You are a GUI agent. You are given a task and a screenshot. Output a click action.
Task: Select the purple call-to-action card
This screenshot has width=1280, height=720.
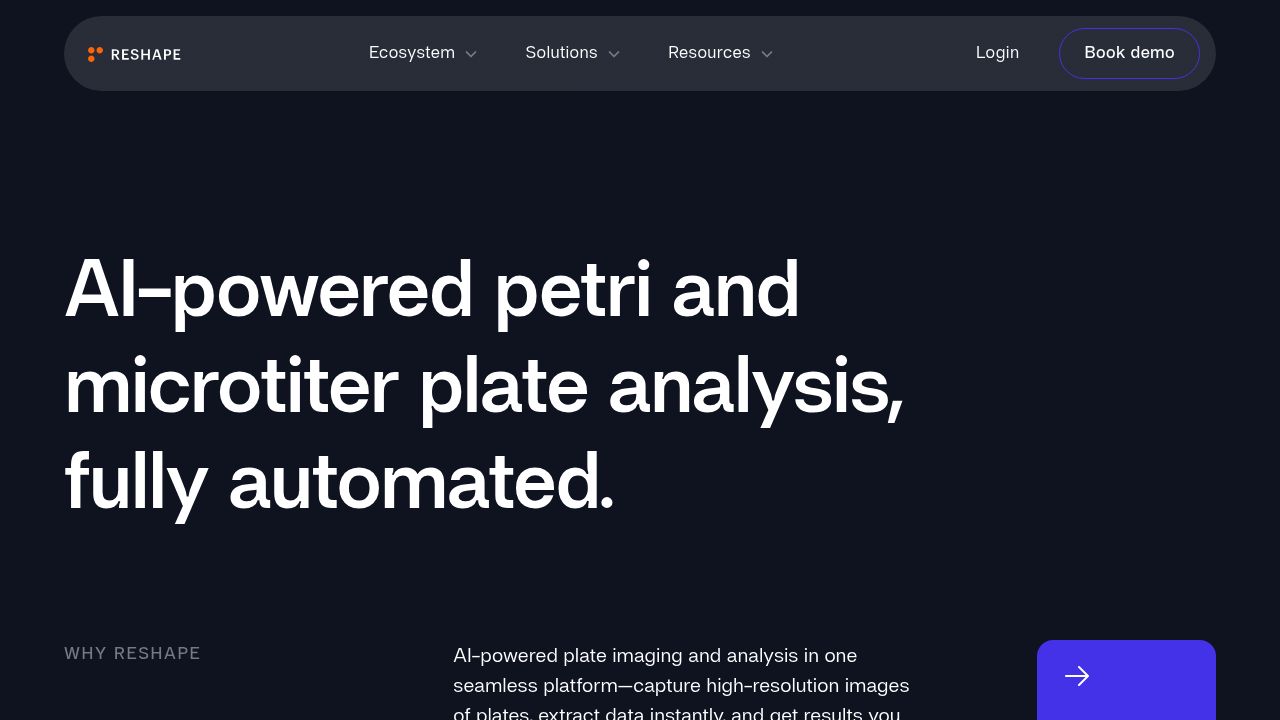[x=1126, y=680]
